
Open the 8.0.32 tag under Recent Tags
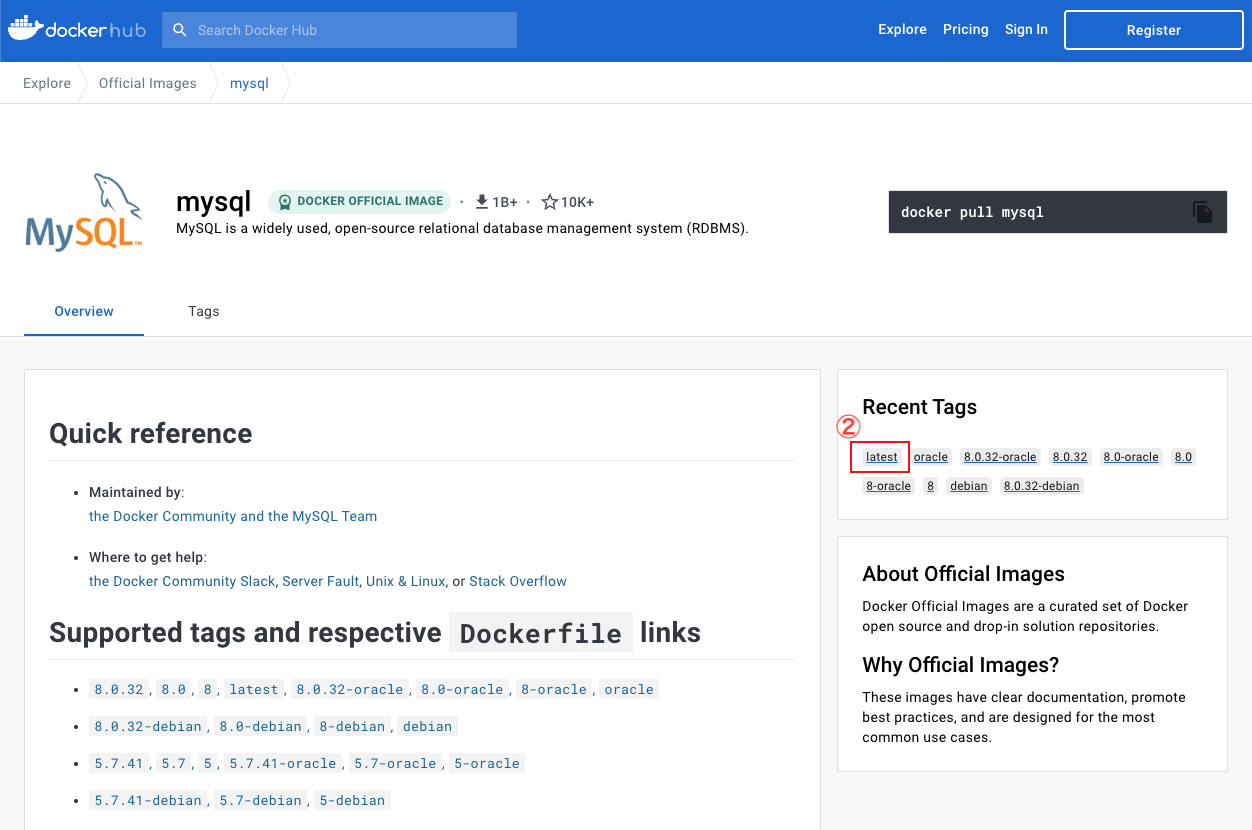click(x=1070, y=457)
